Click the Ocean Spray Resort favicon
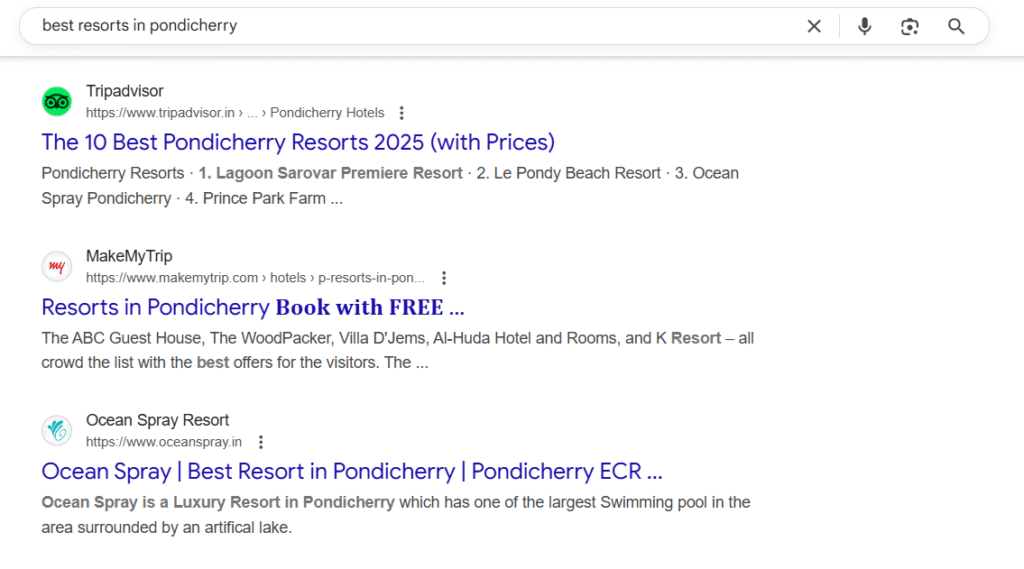 tap(57, 431)
